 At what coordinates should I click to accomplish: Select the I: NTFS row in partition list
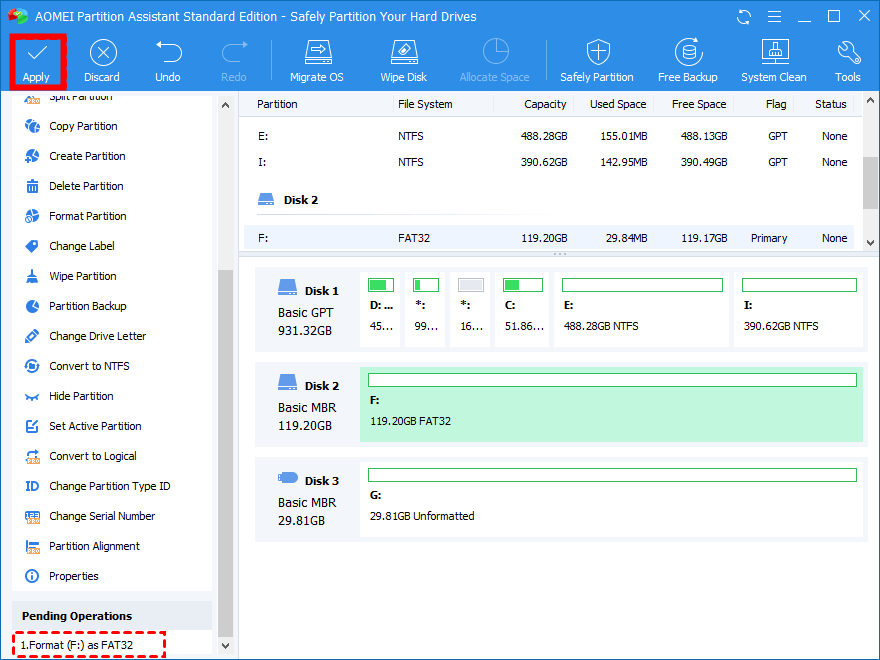pyautogui.click(x=549, y=162)
